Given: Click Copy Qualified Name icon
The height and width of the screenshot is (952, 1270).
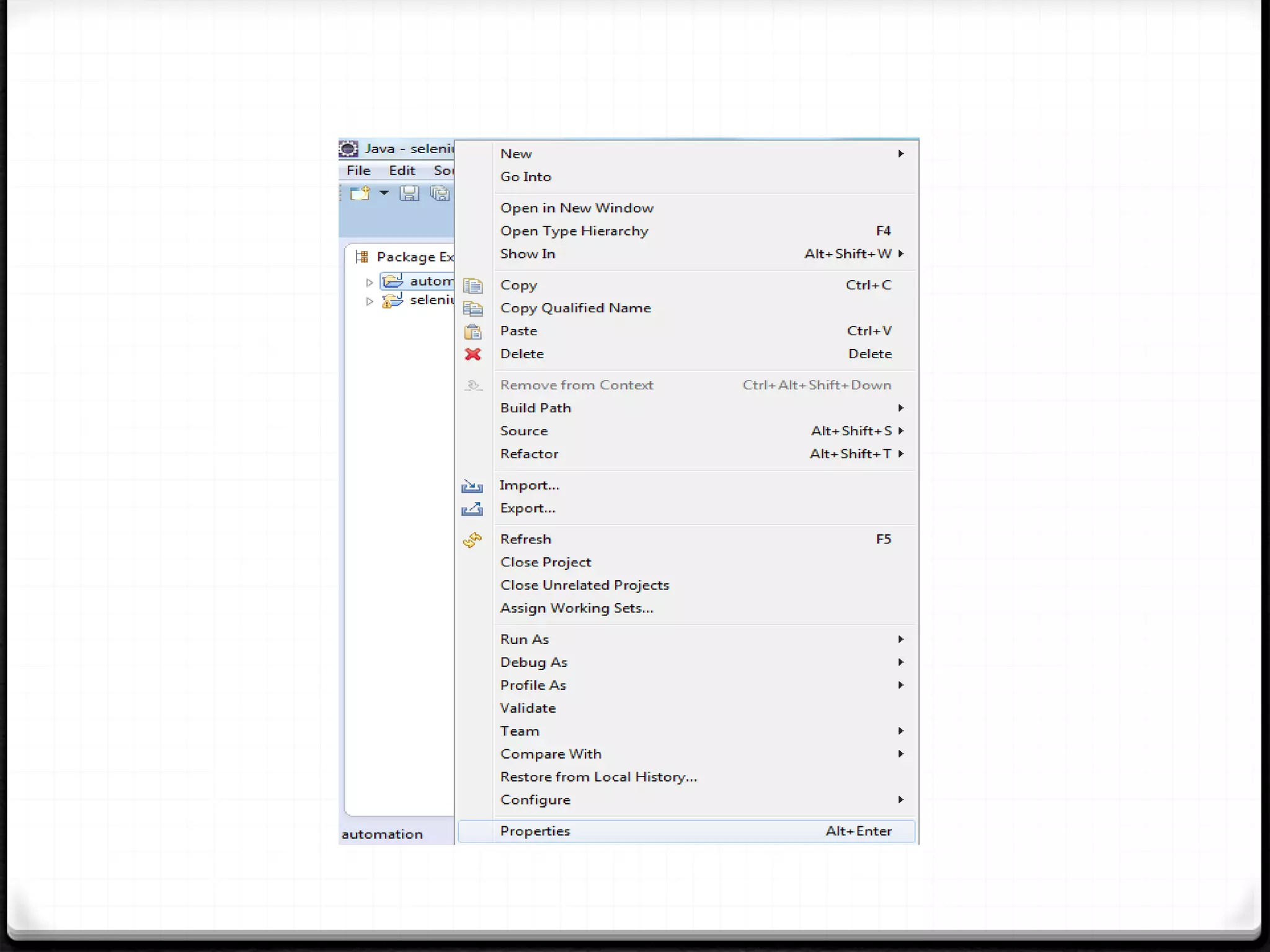Looking at the screenshot, I should click(x=473, y=308).
